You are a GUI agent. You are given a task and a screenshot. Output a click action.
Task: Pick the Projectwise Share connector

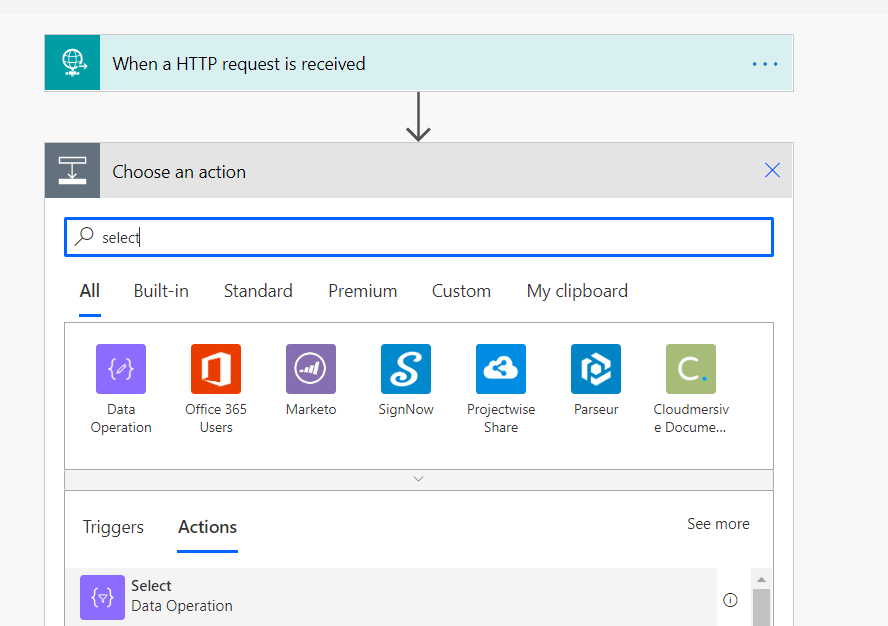click(x=501, y=369)
